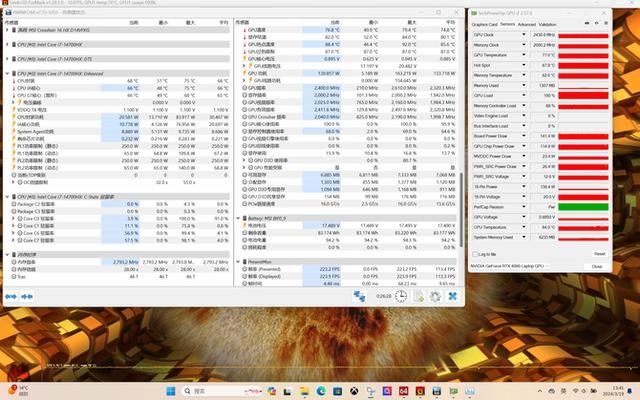
Task: Click the Close button in GPU-Z
Action: (x=597, y=267)
